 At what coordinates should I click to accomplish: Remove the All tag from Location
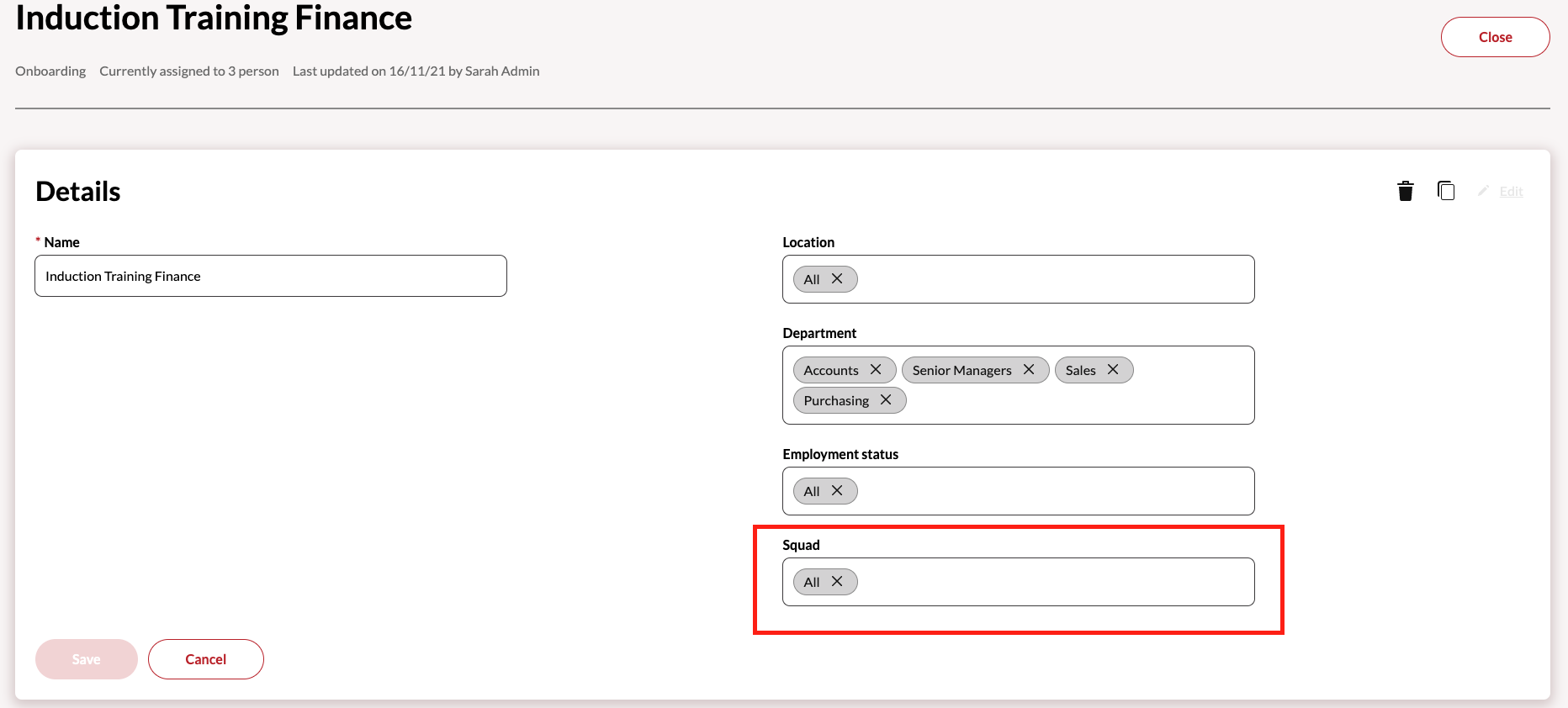837,279
